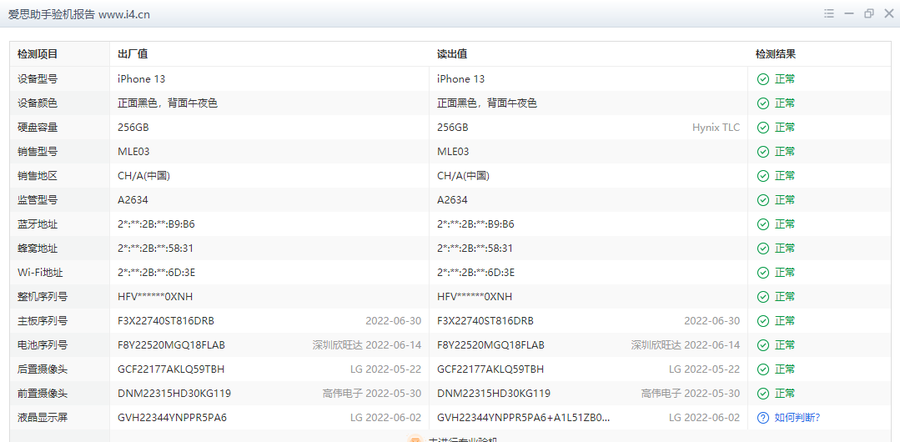The image size is (900, 442).
Task: Select the 后置摄像头 row label
Action: (x=42, y=369)
